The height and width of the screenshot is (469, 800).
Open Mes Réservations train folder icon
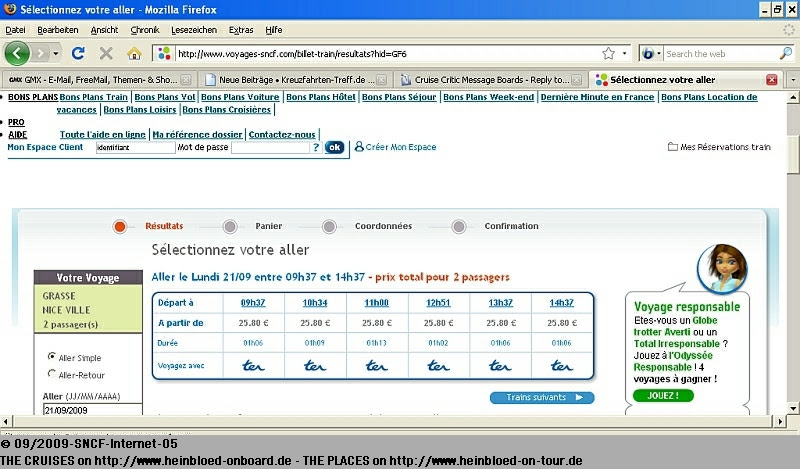(x=673, y=147)
